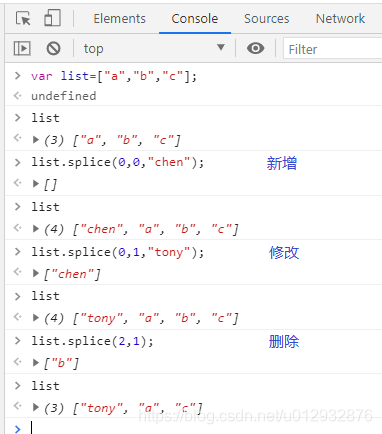Viewport: 382px width, 434px height.
Task: Click the 新增 annotation text
Action: pos(282,163)
